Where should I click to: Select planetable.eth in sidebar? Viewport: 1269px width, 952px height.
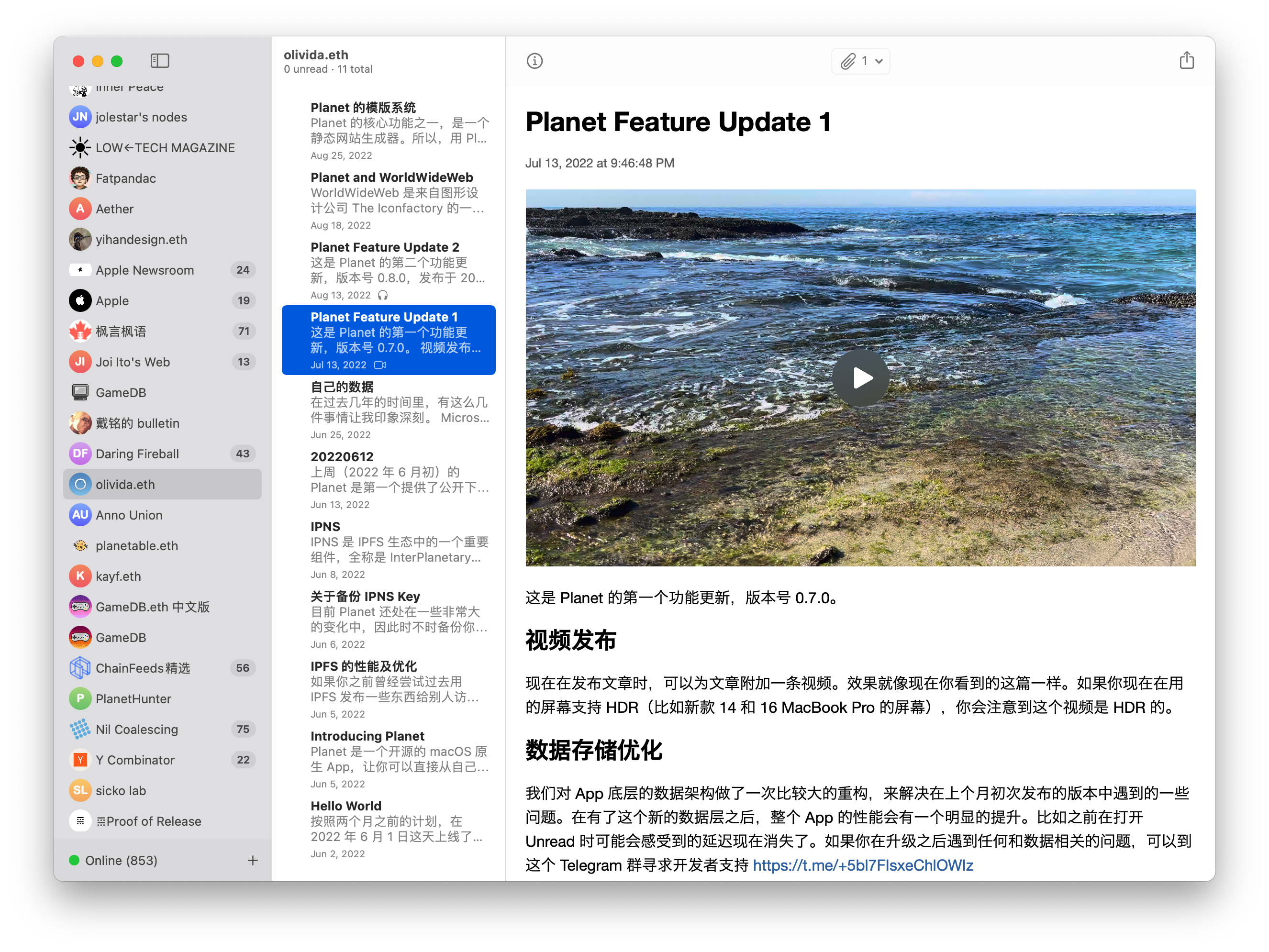pos(136,546)
